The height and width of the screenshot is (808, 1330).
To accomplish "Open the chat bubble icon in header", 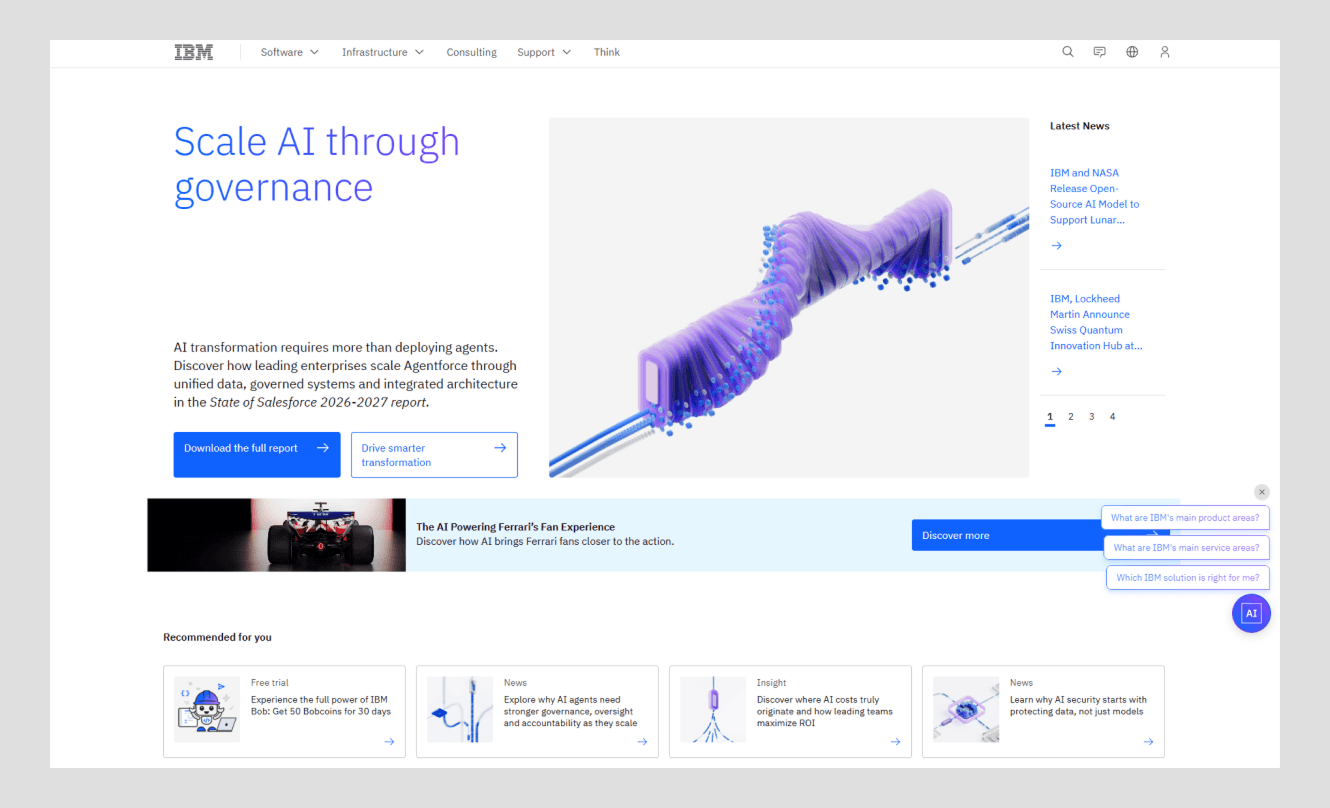I will pos(1100,52).
